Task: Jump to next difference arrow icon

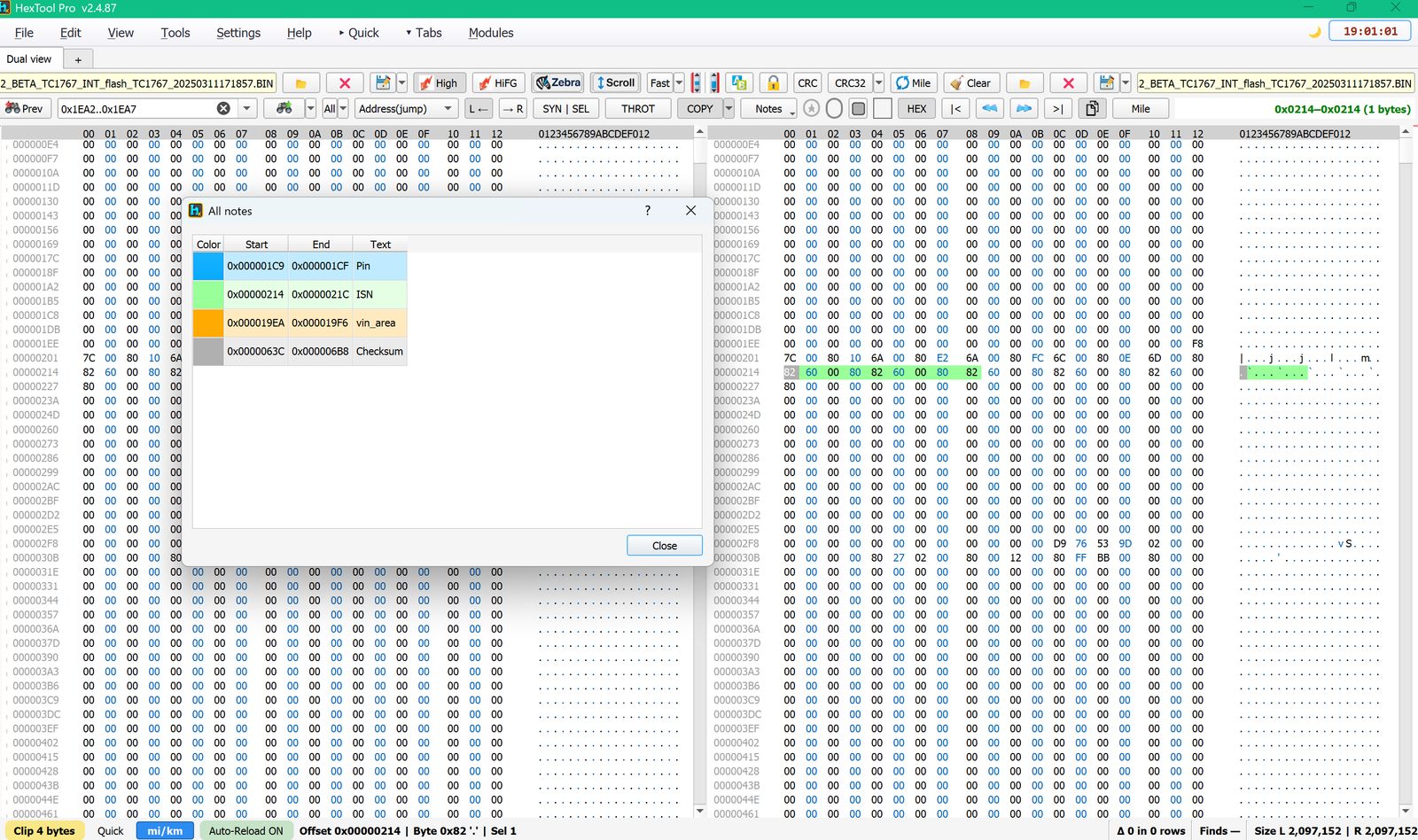Action: point(1024,108)
